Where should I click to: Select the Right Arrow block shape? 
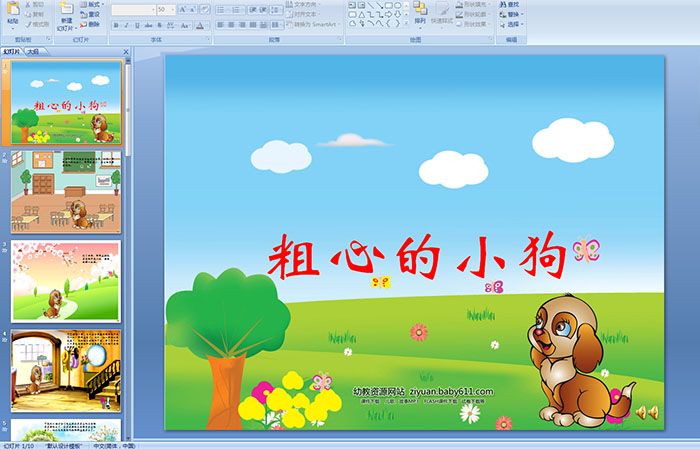coord(388,15)
